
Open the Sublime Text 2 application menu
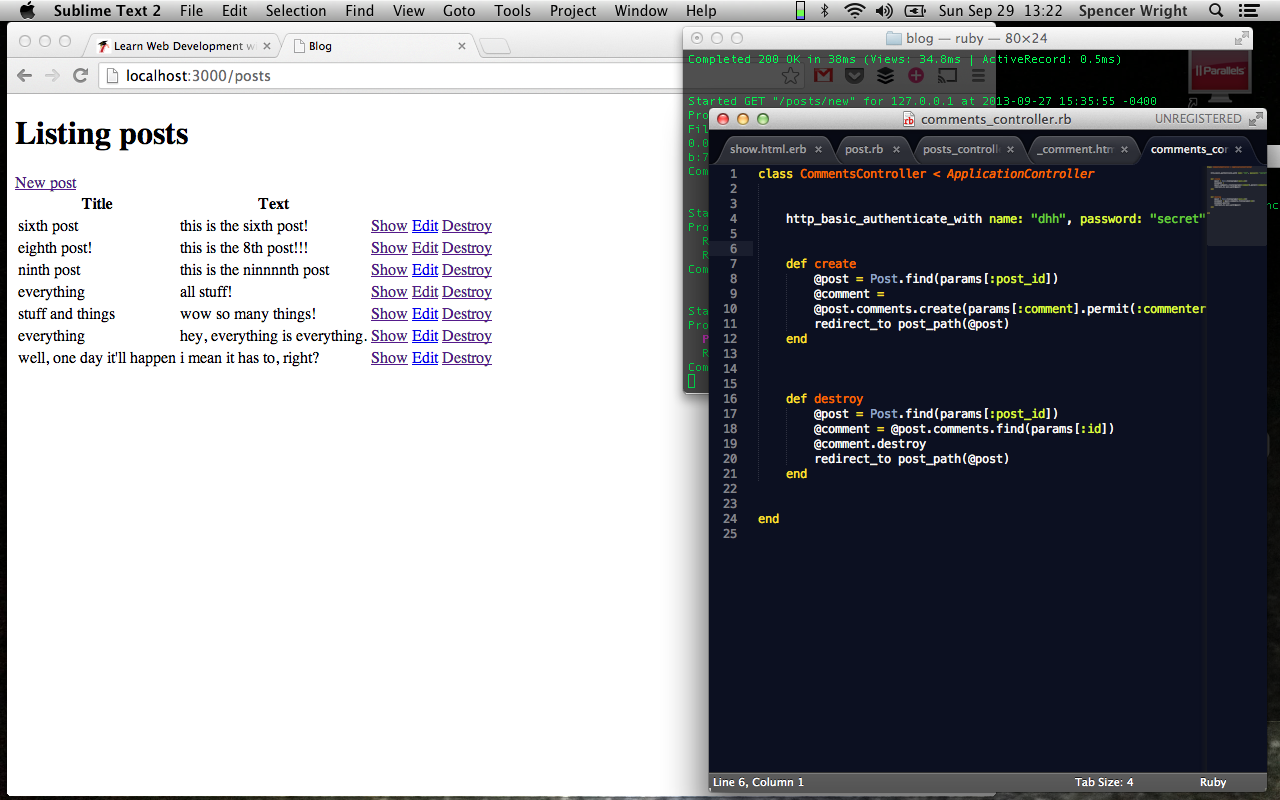(107, 11)
